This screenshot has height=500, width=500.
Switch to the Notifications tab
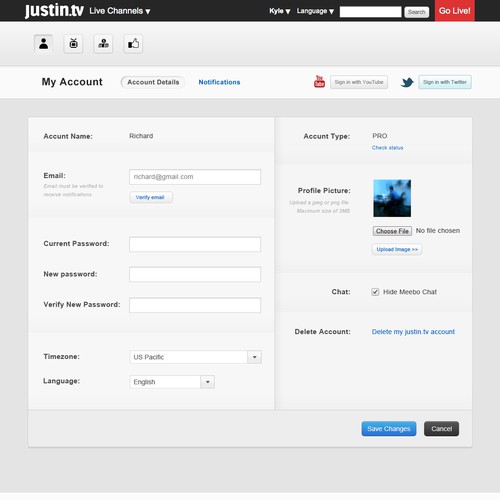tap(219, 82)
